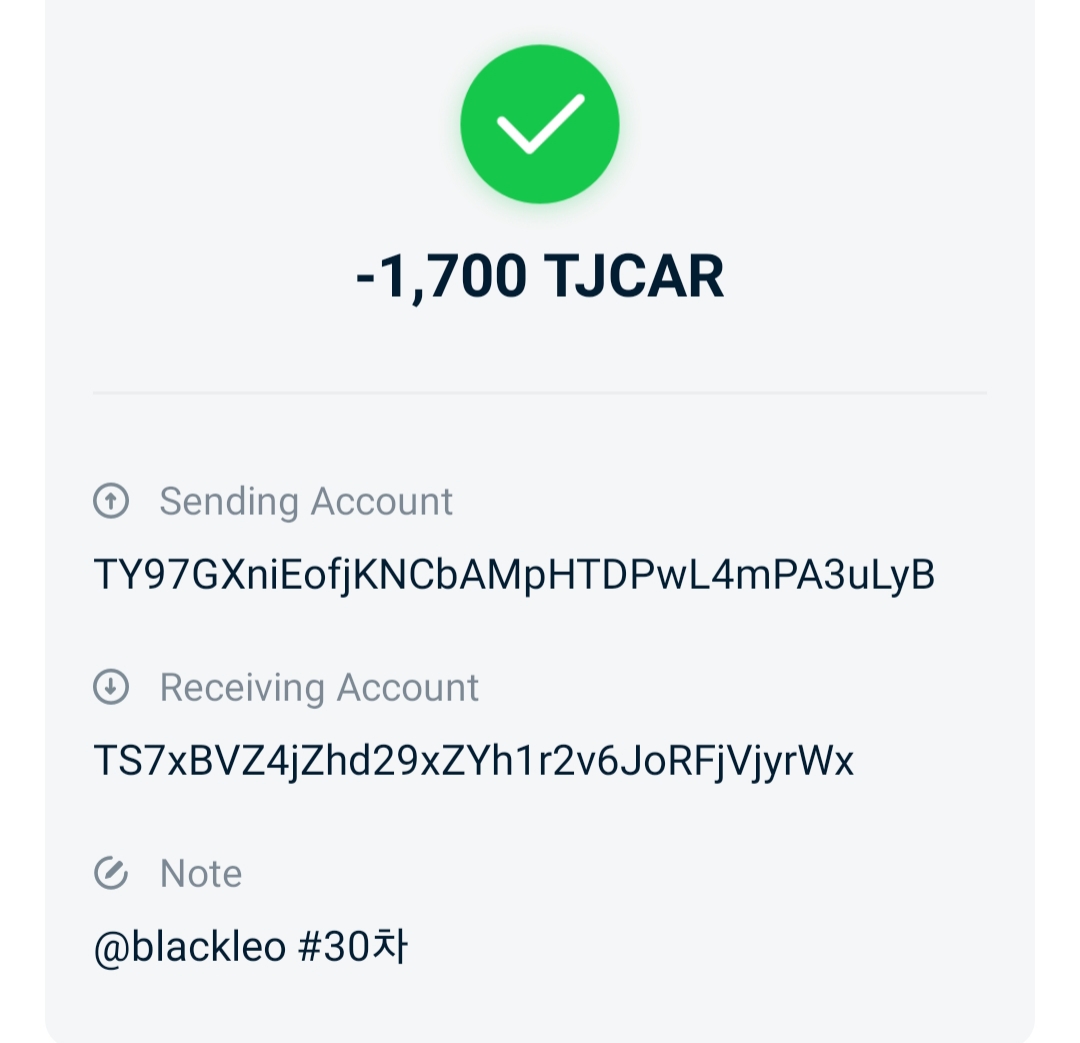Click the divider line below the amount
The image size is (1080, 1043).
click(x=540, y=393)
